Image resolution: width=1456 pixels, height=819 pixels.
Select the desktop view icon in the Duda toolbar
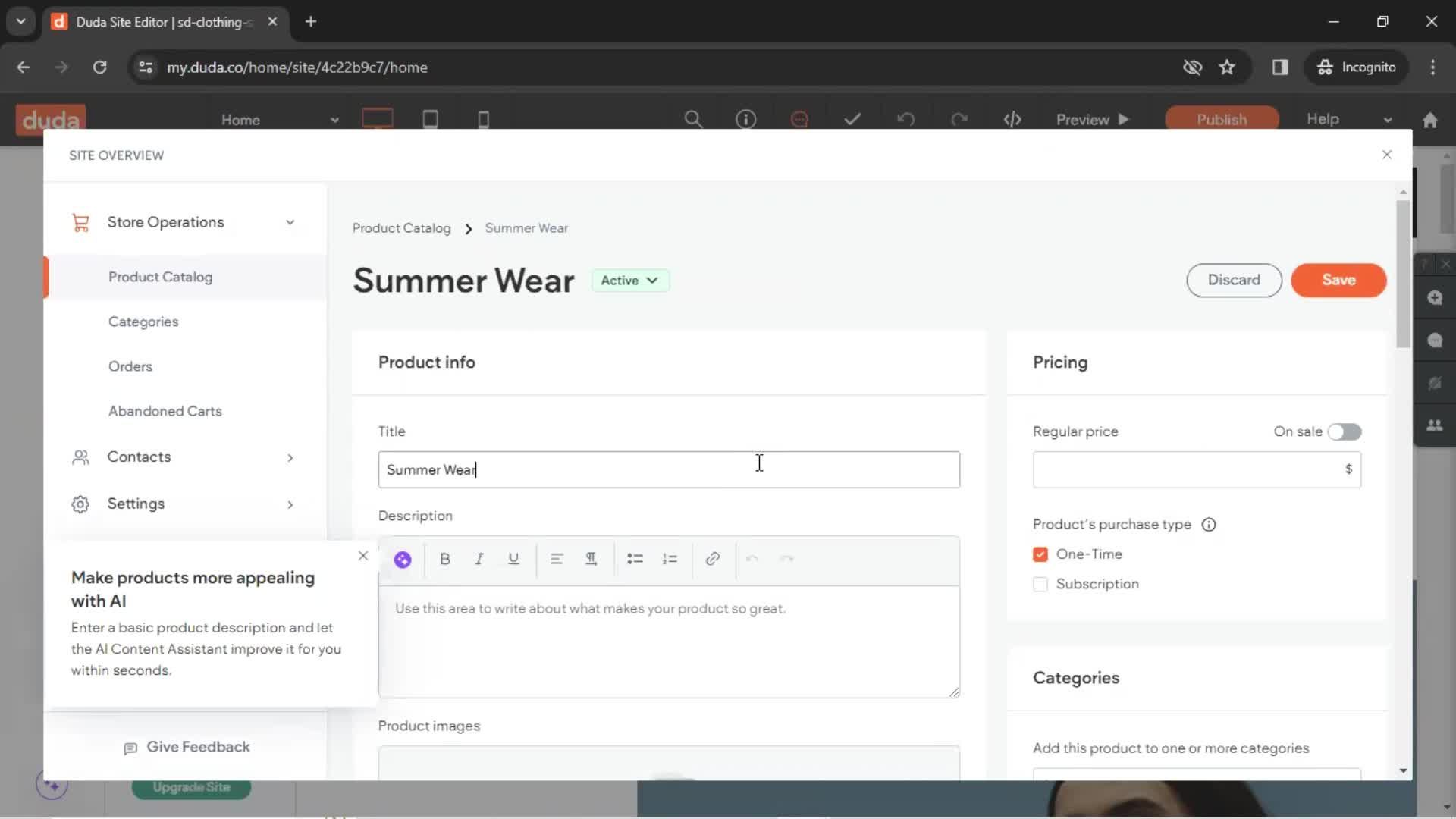coord(378,119)
